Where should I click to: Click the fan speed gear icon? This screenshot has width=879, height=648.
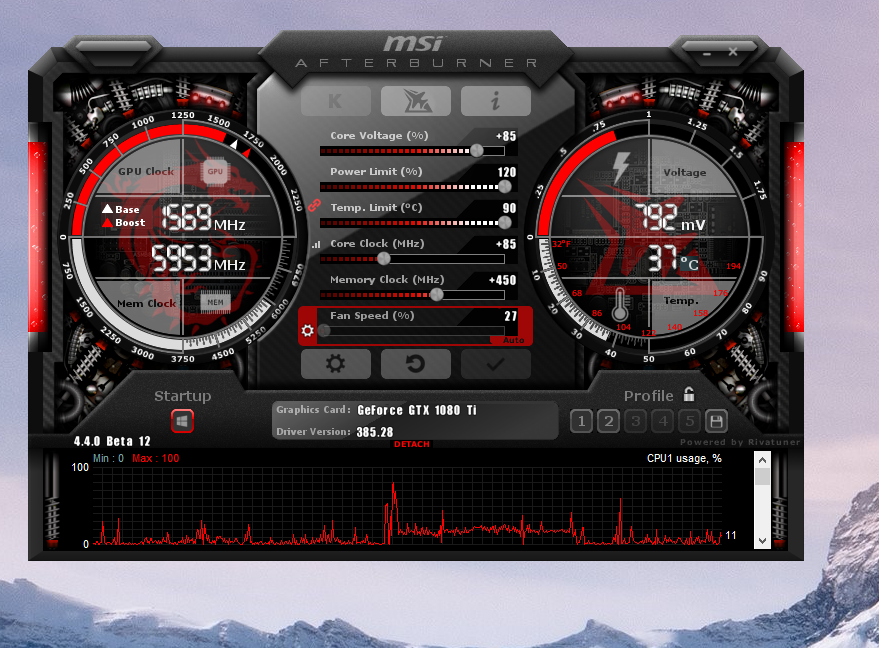307,331
